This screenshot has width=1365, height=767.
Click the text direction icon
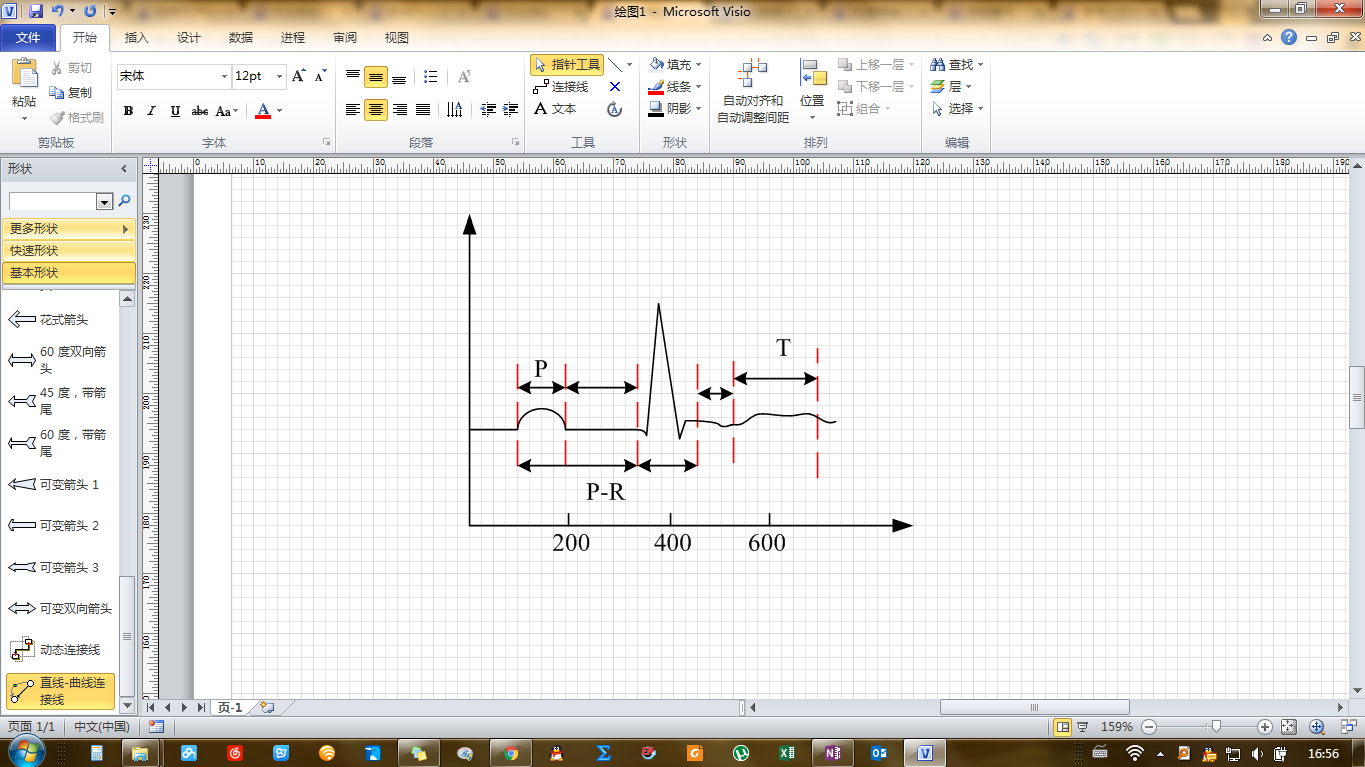point(455,110)
